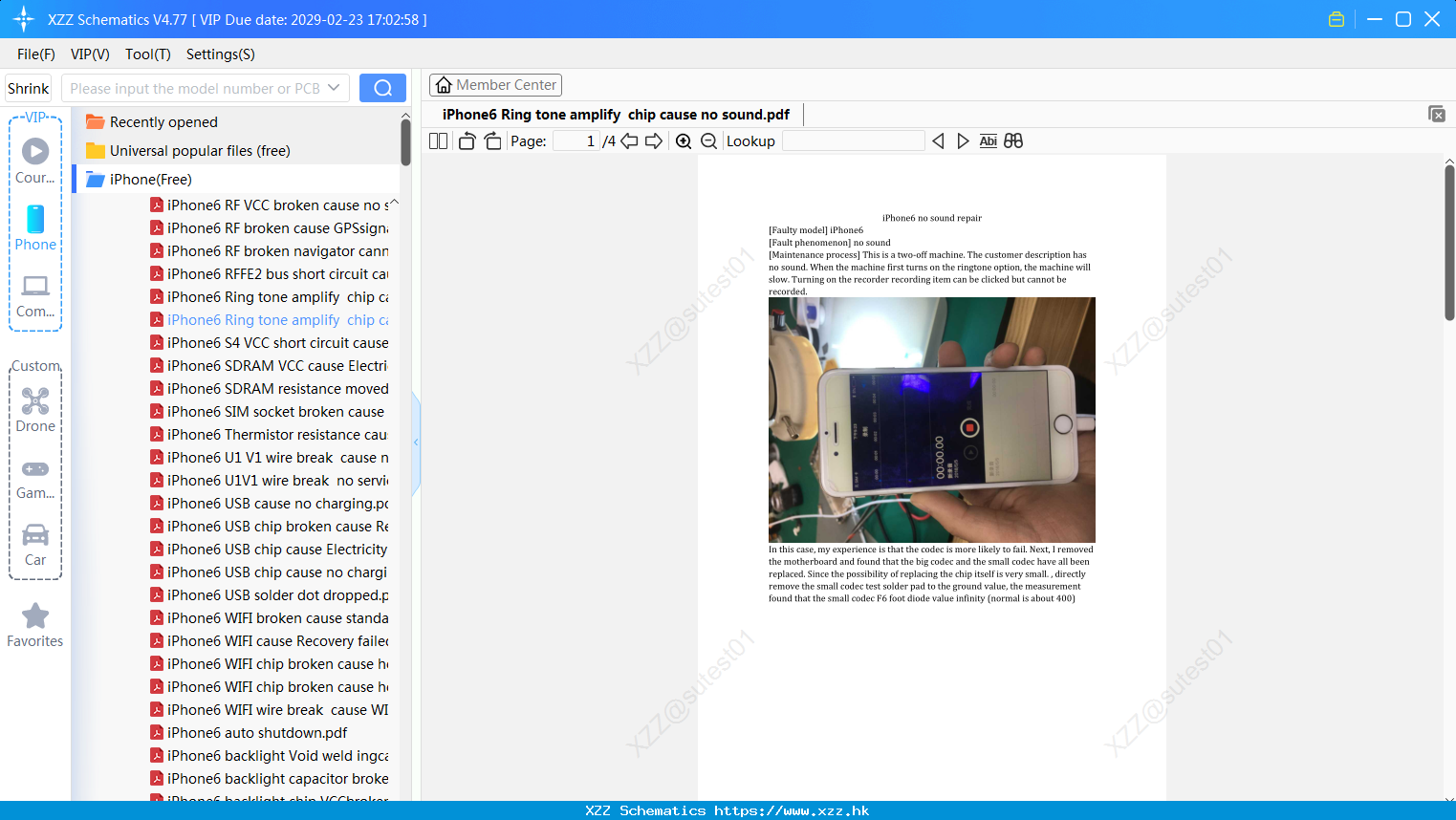Click the page number input box
This screenshot has height=820, width=1456.
(576, 141)
